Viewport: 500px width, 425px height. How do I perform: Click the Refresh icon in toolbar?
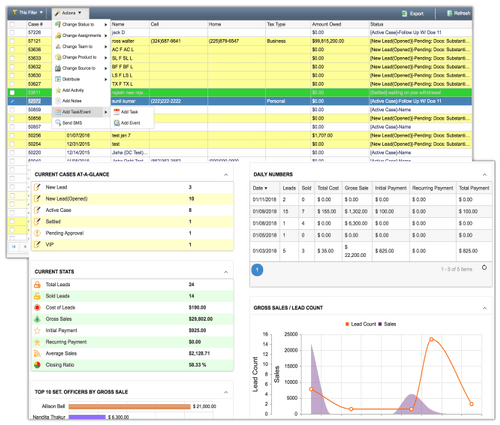tap(449, 13)
